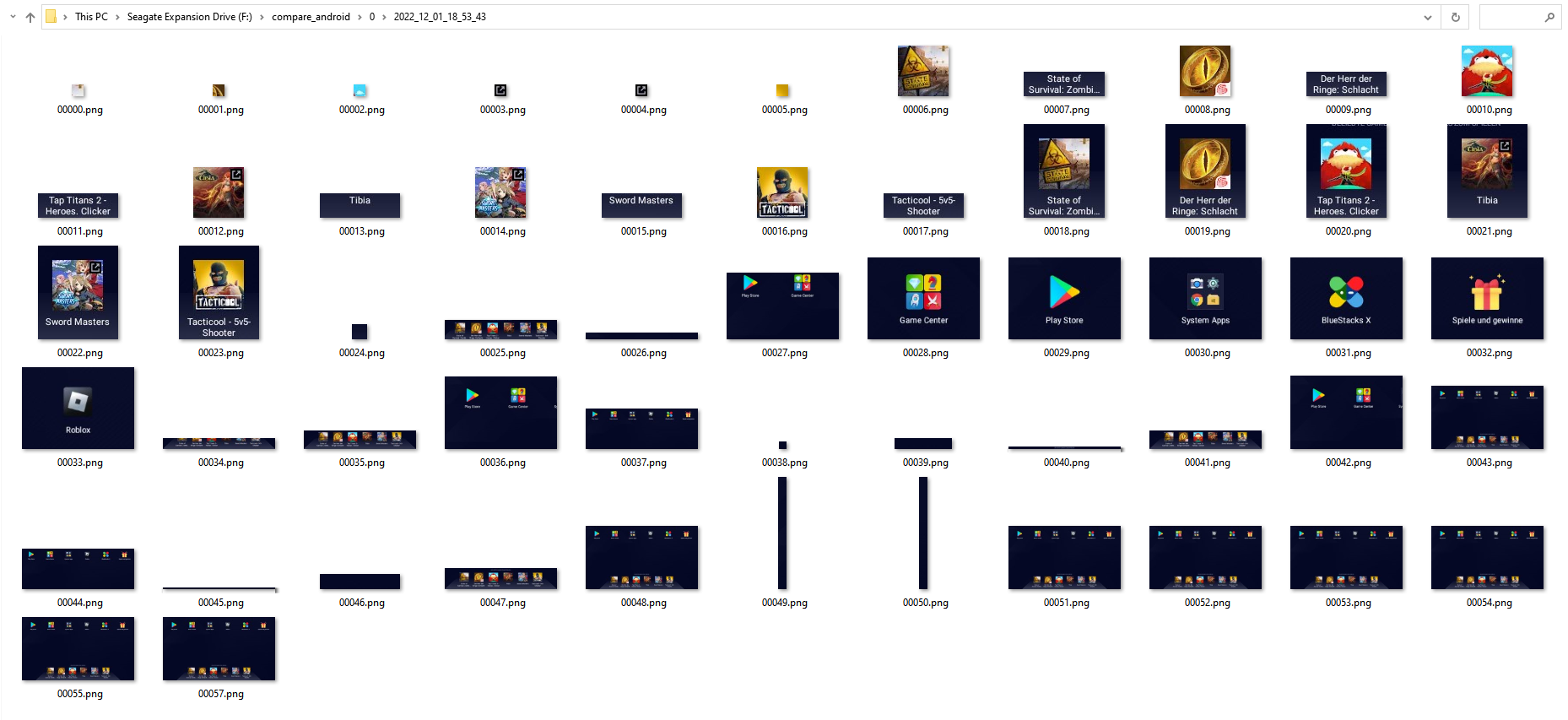
Task: Click the file name 00043.png
Action: pos(1490,463)
